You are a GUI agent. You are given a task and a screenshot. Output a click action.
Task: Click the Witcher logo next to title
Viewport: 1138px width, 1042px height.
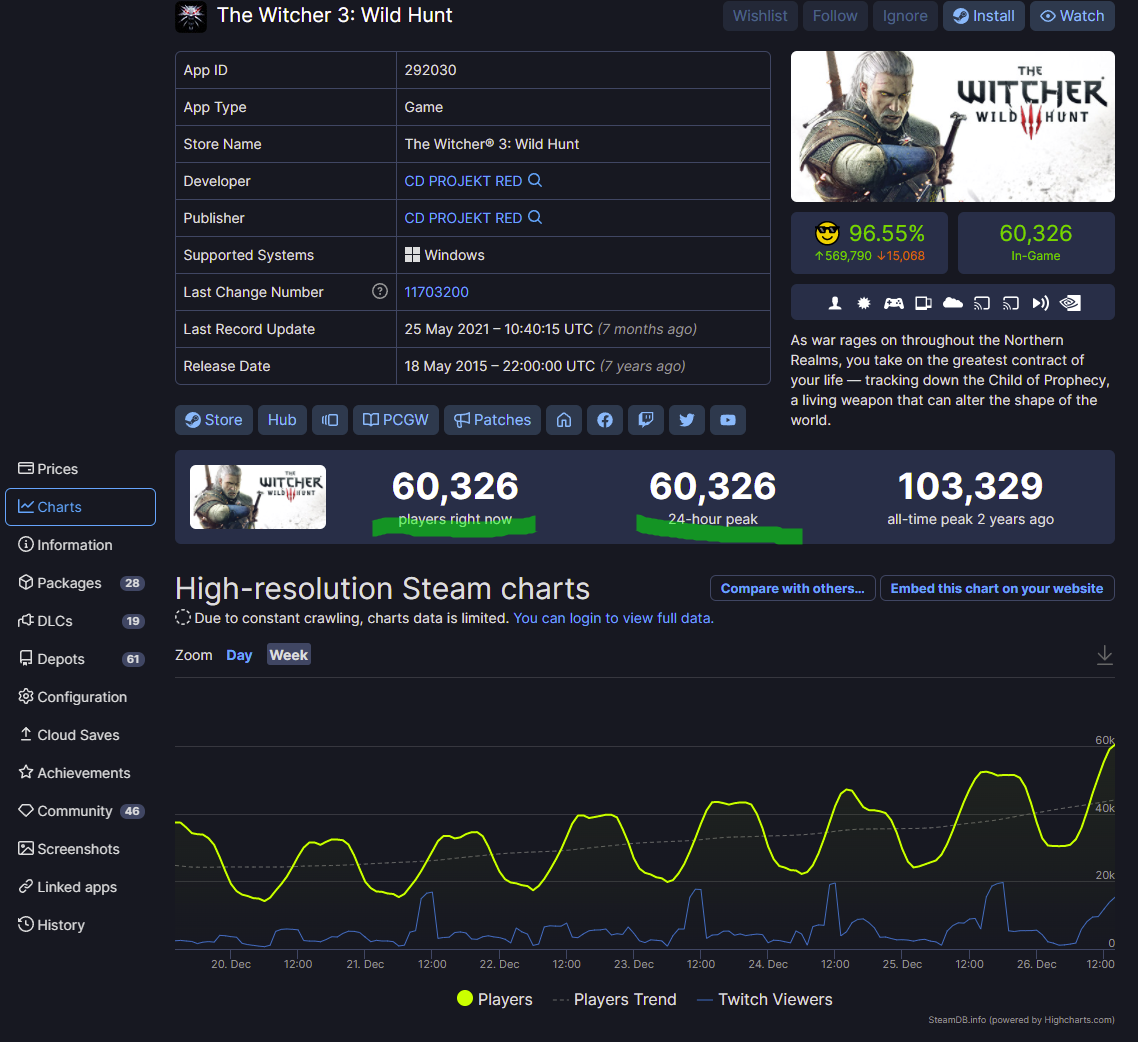pyautogui.click(x=192, y=17)
